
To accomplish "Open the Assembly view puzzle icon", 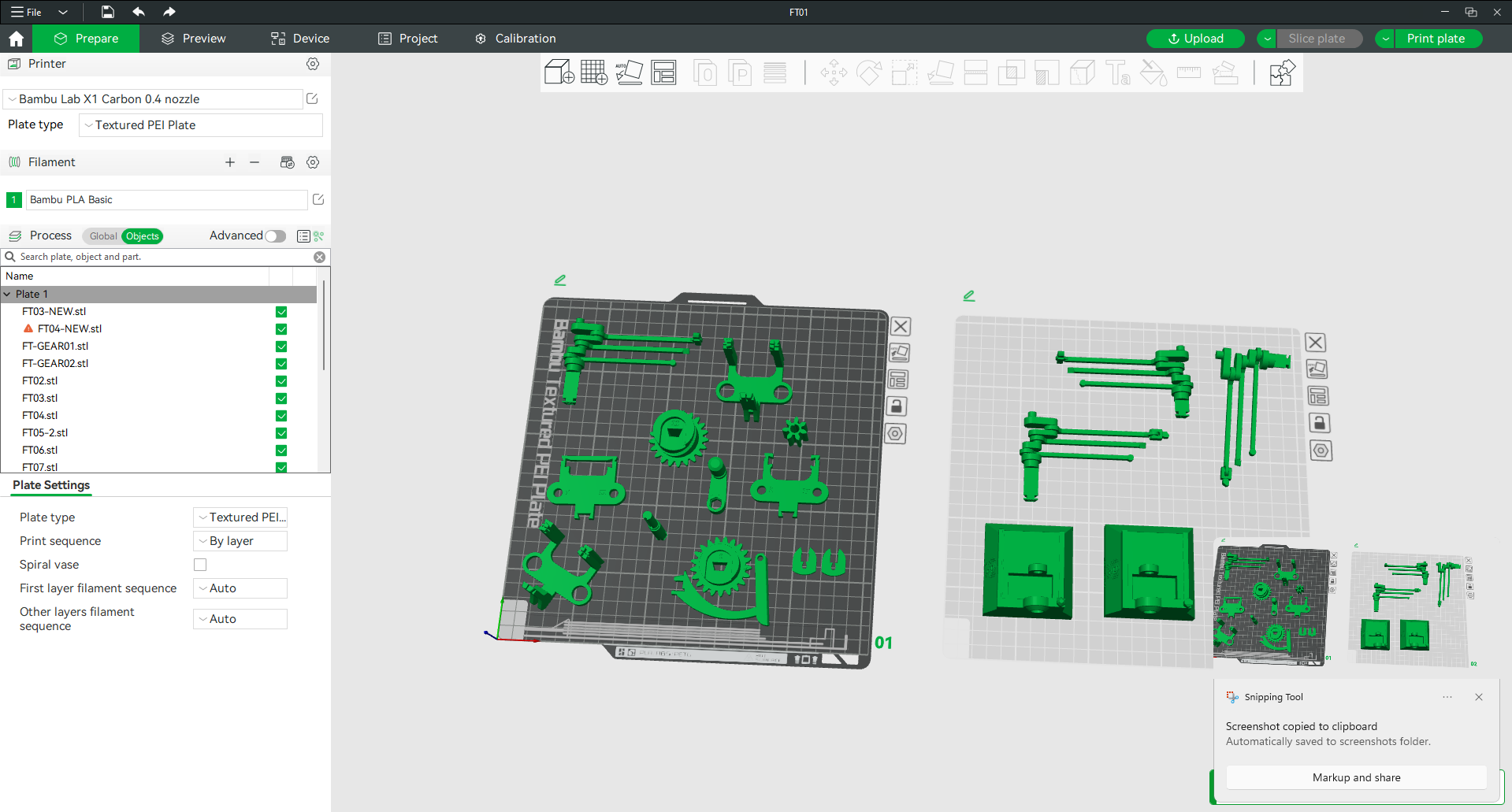I will [x=1282, y=72].
